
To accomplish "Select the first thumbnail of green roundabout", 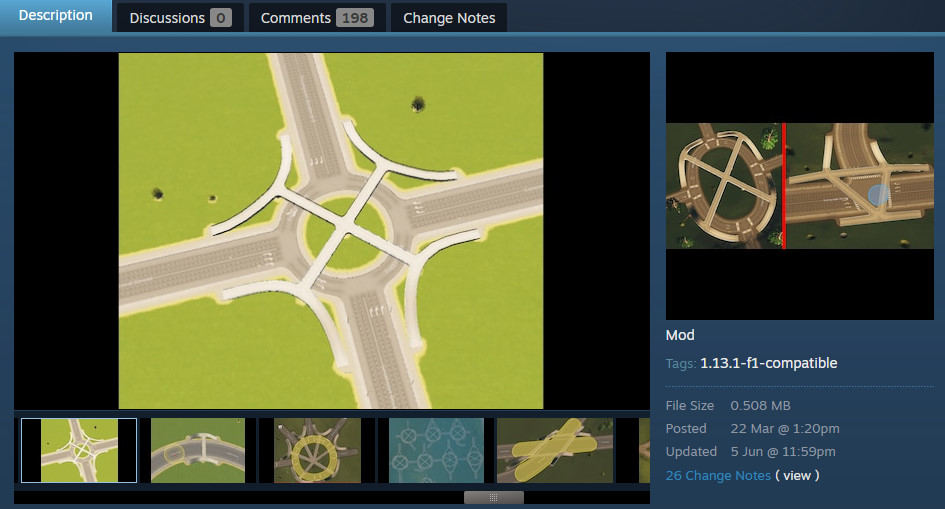I will [79, 451].
